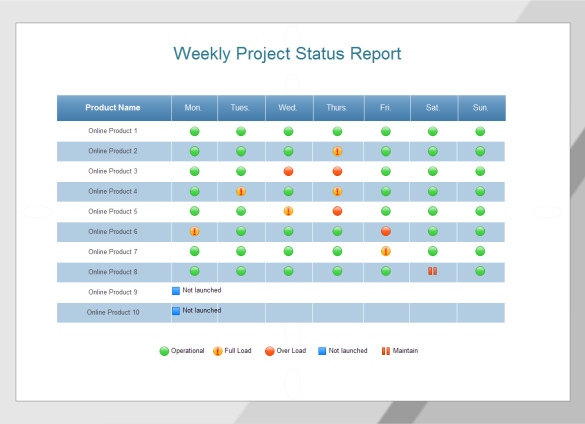The height and width of the screenshot is (424, 585).
Task: Click Operational icon for Product 3 Friday
Action: coord(386,171)
